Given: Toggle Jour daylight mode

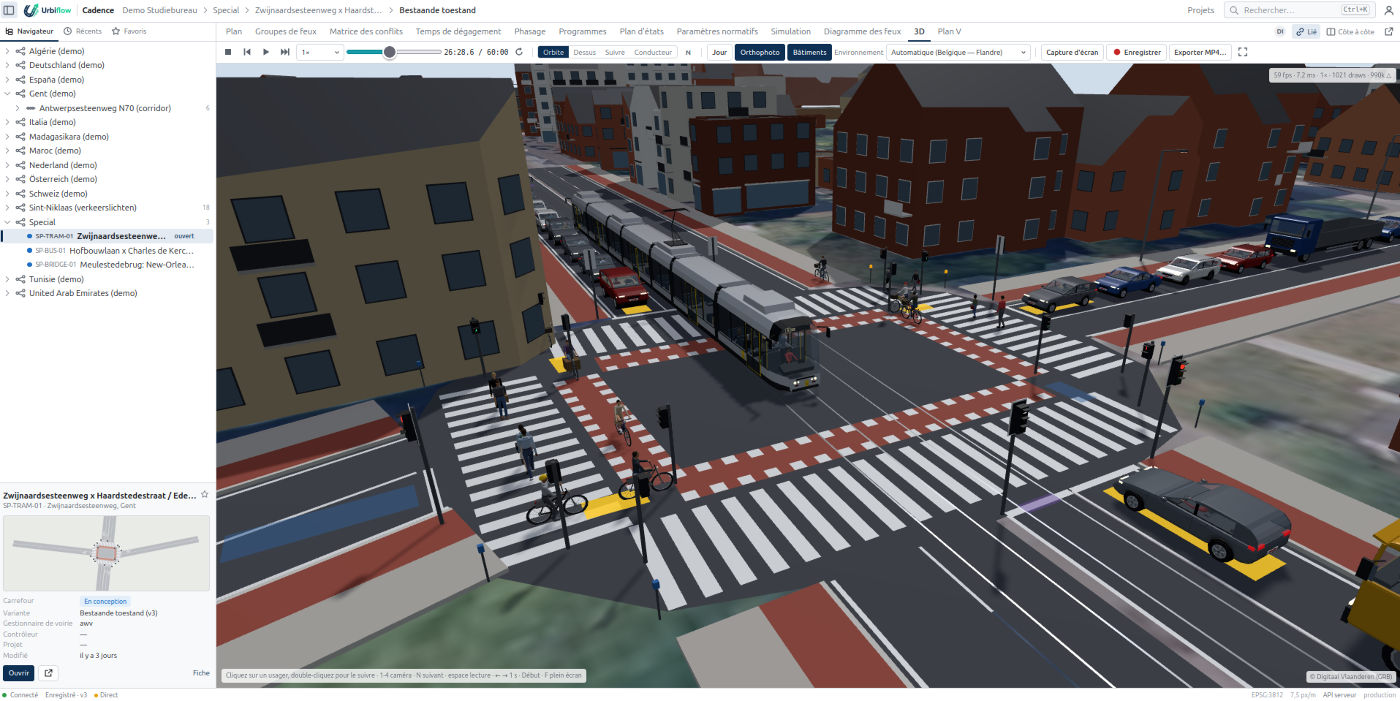Looking at the screenshot, I should coord(719,52).
